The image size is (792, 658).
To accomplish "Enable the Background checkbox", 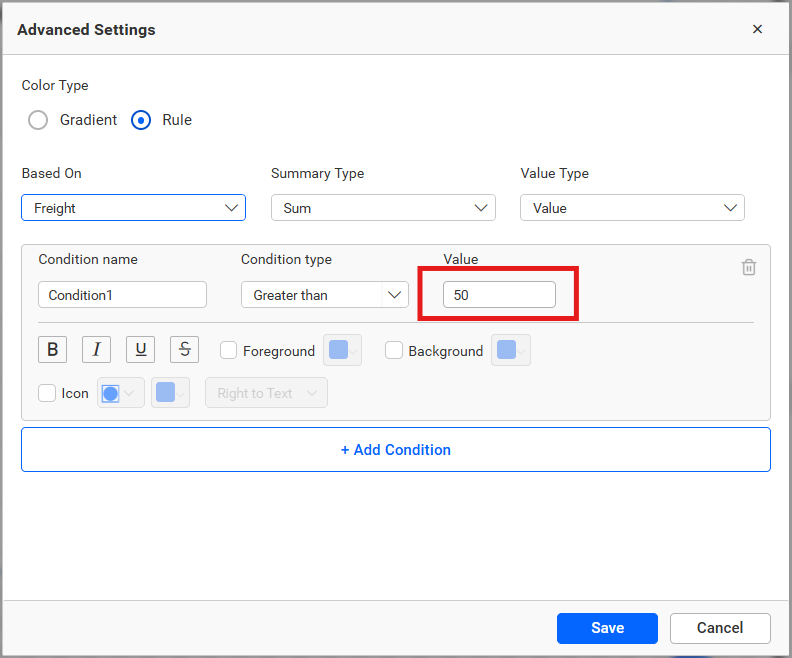I will [x=394, y=351].
